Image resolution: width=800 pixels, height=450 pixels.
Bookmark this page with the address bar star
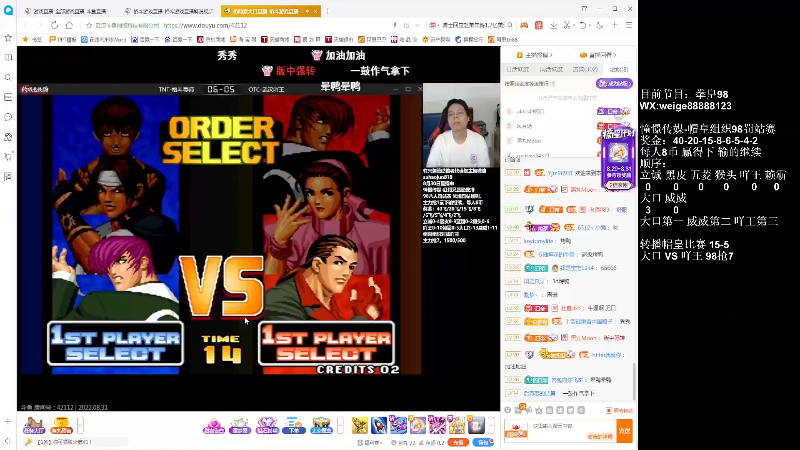(89, 25)
